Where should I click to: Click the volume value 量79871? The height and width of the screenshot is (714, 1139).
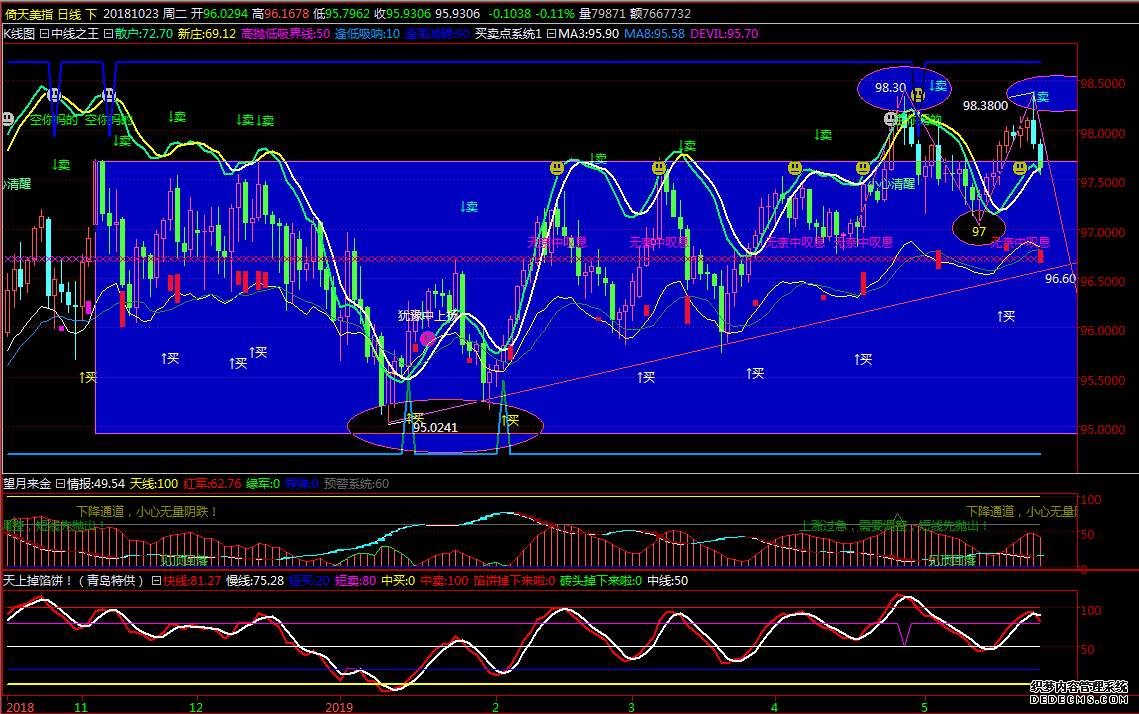coord(602,14)
